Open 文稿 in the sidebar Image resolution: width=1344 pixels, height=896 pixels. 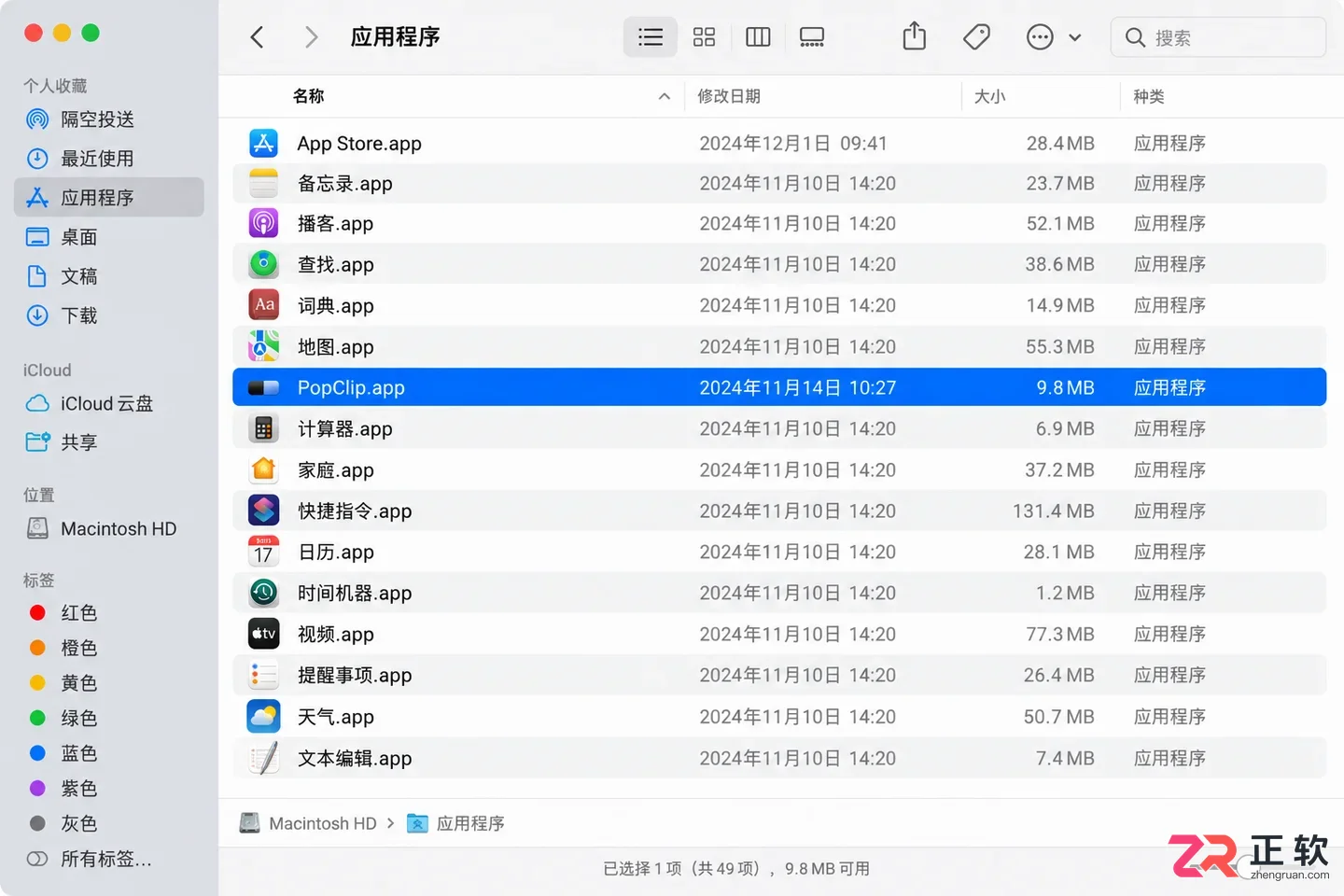click(x=109, y=276)
